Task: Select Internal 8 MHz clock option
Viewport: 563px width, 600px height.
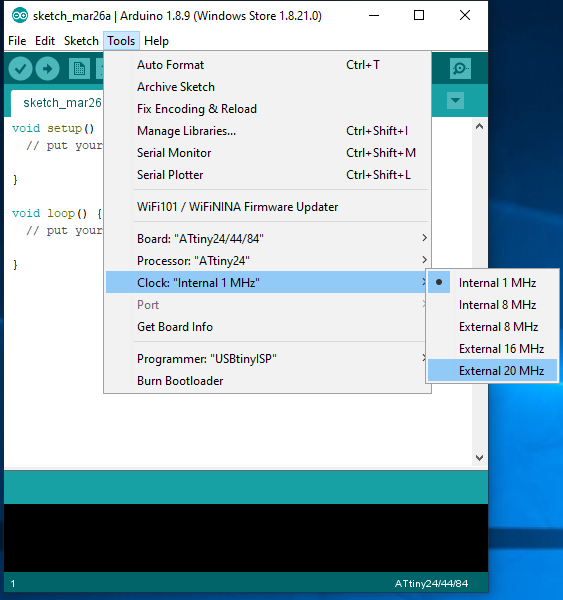Action: click(493, 305)
